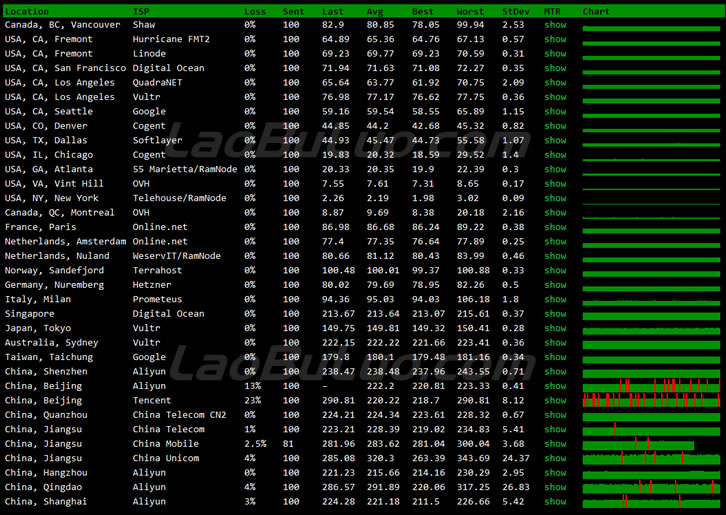The width and height of the screenshot is (726, 515).
Task: Click show link for Qingdao Aliyun
Action: pyautogui.click(x=555, y=487)
